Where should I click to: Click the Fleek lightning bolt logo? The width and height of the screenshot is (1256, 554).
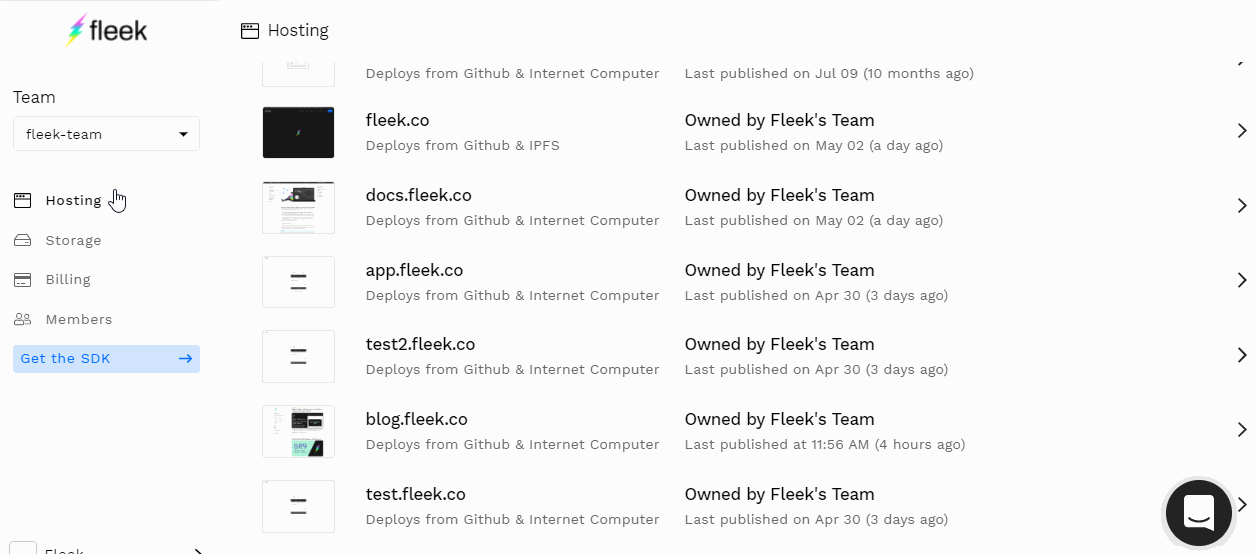tap(76, 31)
